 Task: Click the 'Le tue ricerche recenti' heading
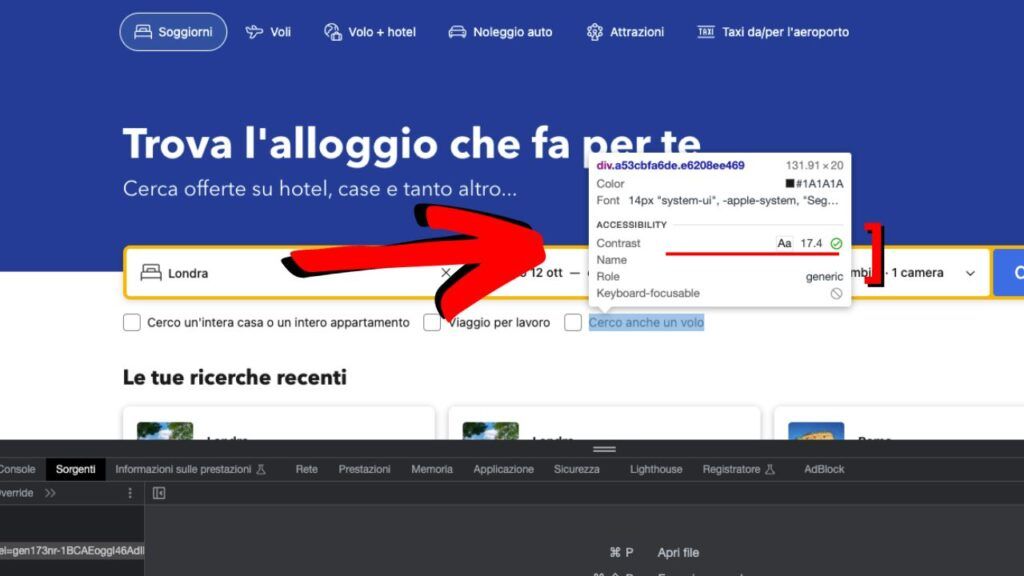234,377
